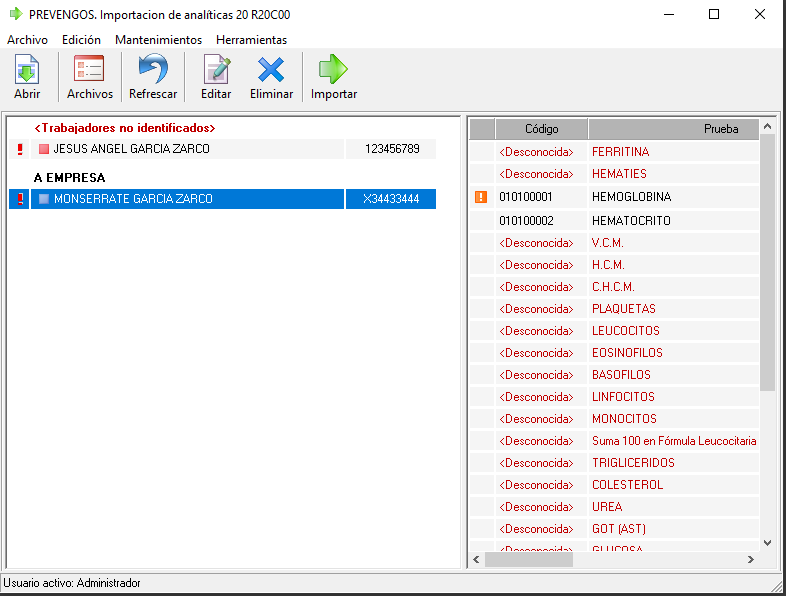Click red exclamation icon next to JESUS ANGEL
The image size is (786, 596).
click(19, 149)
